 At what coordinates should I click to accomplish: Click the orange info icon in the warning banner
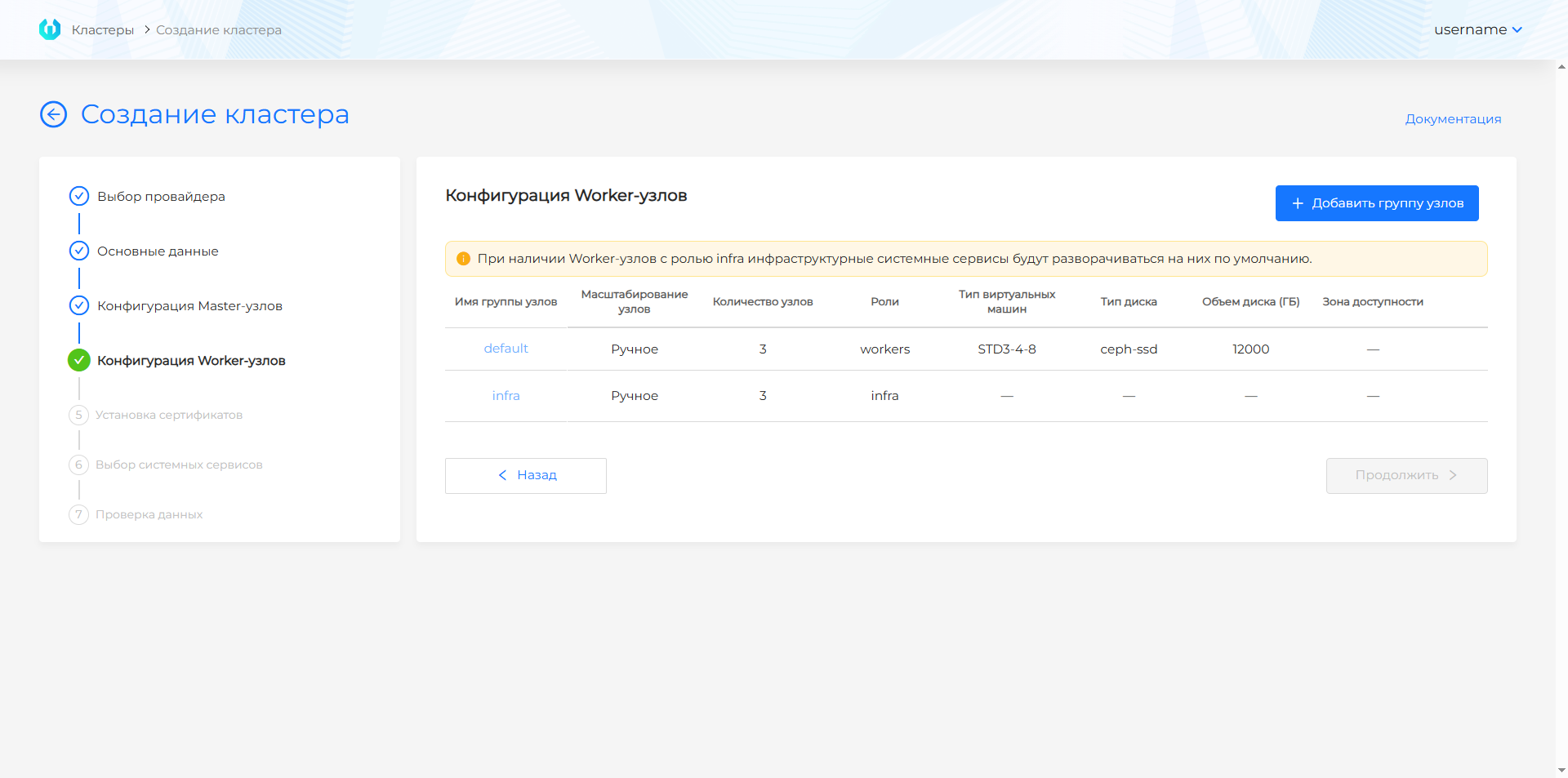[x=463, y=259]
